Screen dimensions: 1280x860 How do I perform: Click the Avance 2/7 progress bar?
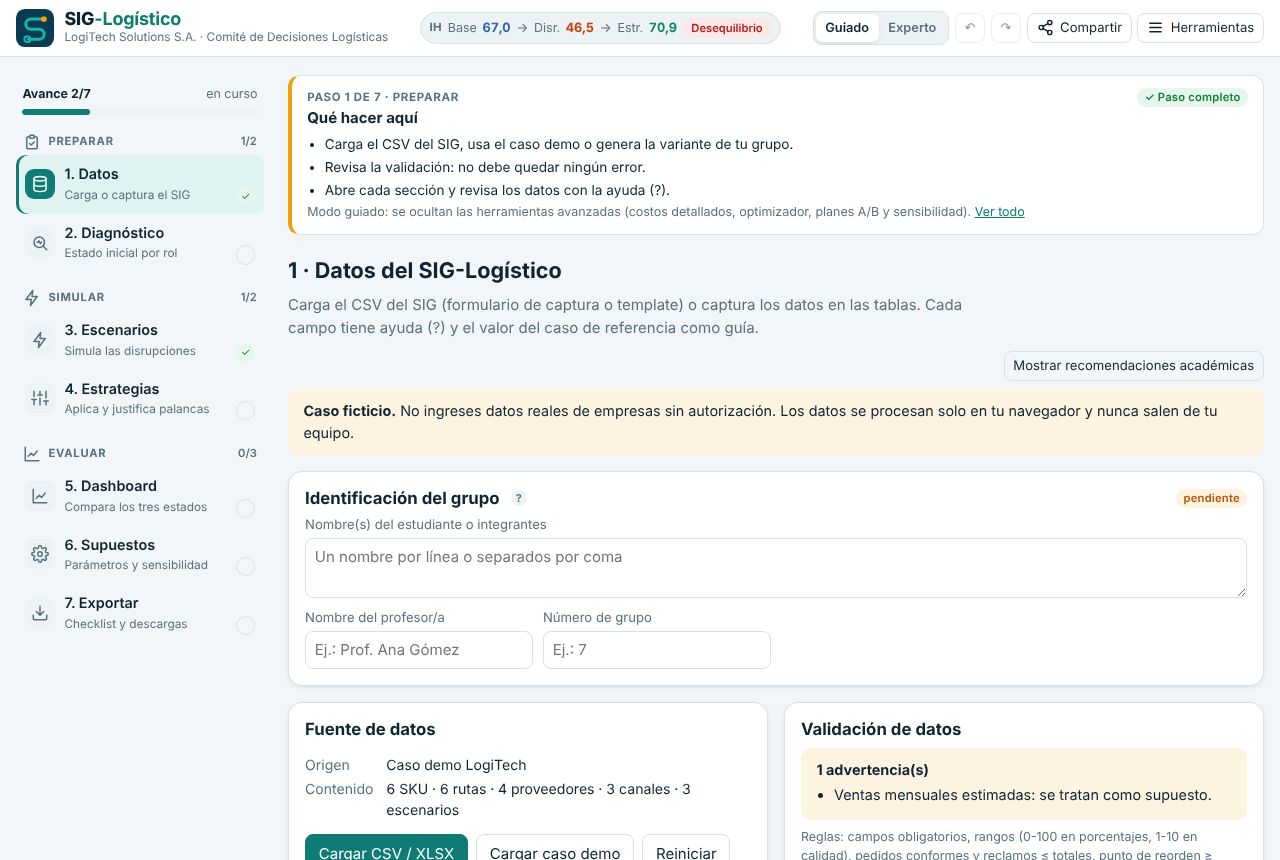[140, 112]
